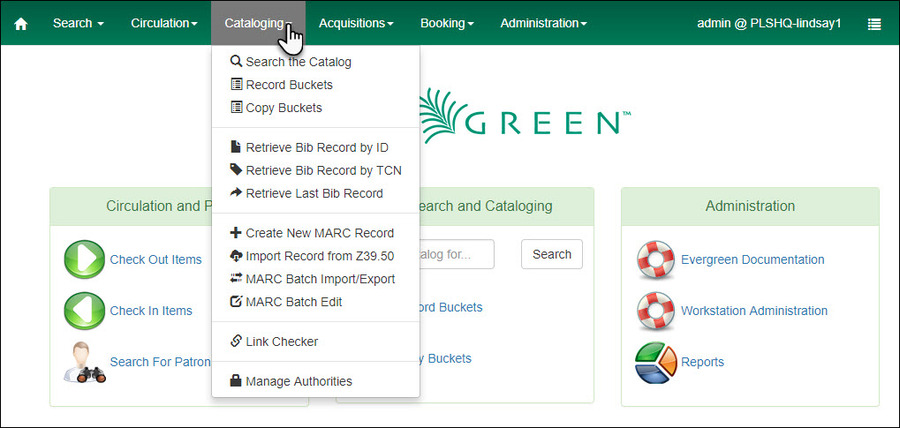Click the lock icon beside Manage Authorities

coord(235,380)
